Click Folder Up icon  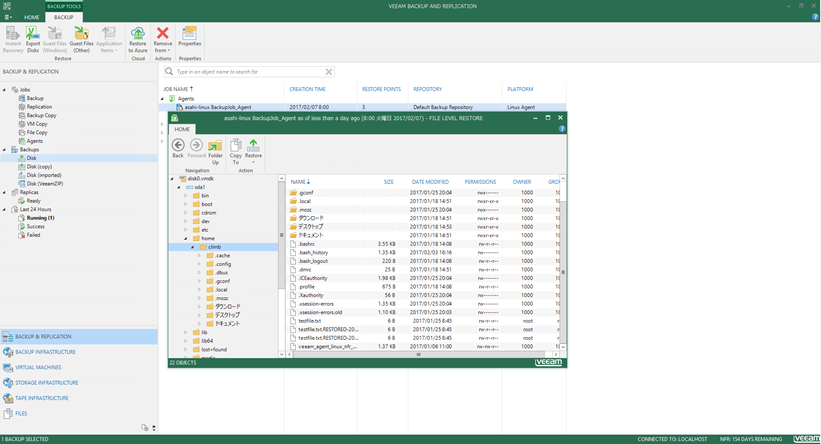click(x=215, y=152)
